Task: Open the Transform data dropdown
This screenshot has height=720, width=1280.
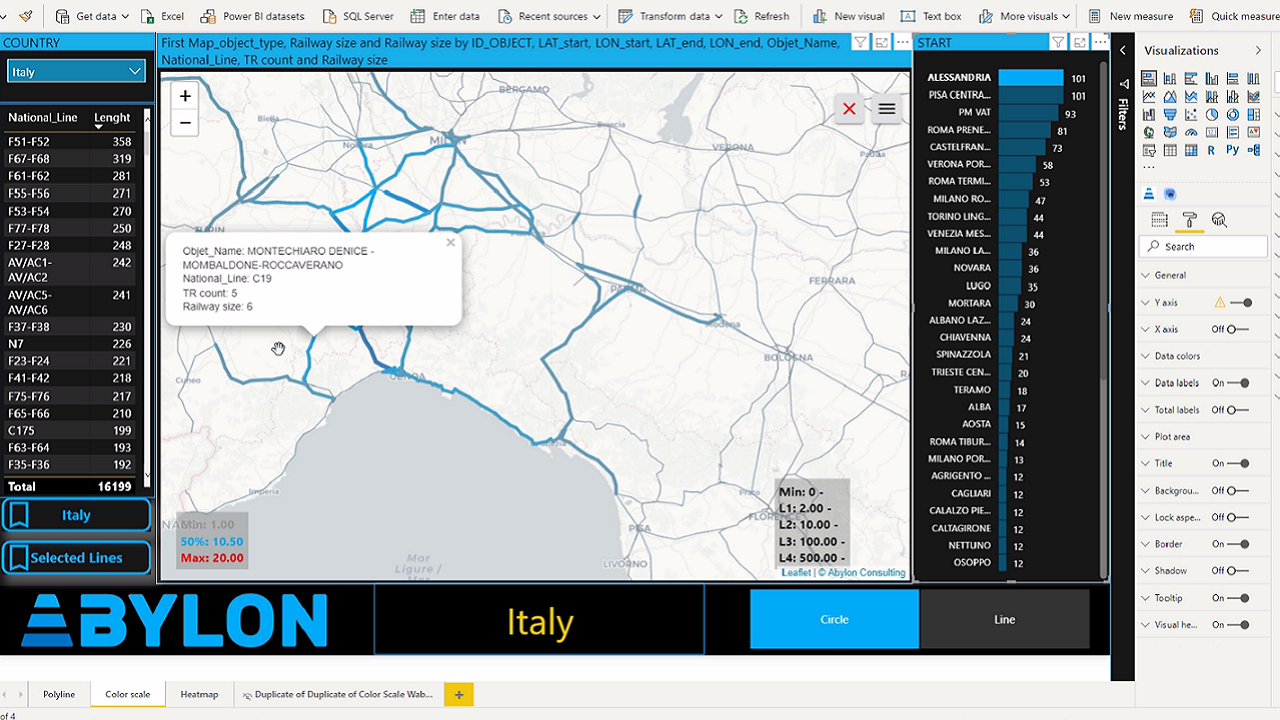Action: (x=670, y=16)
